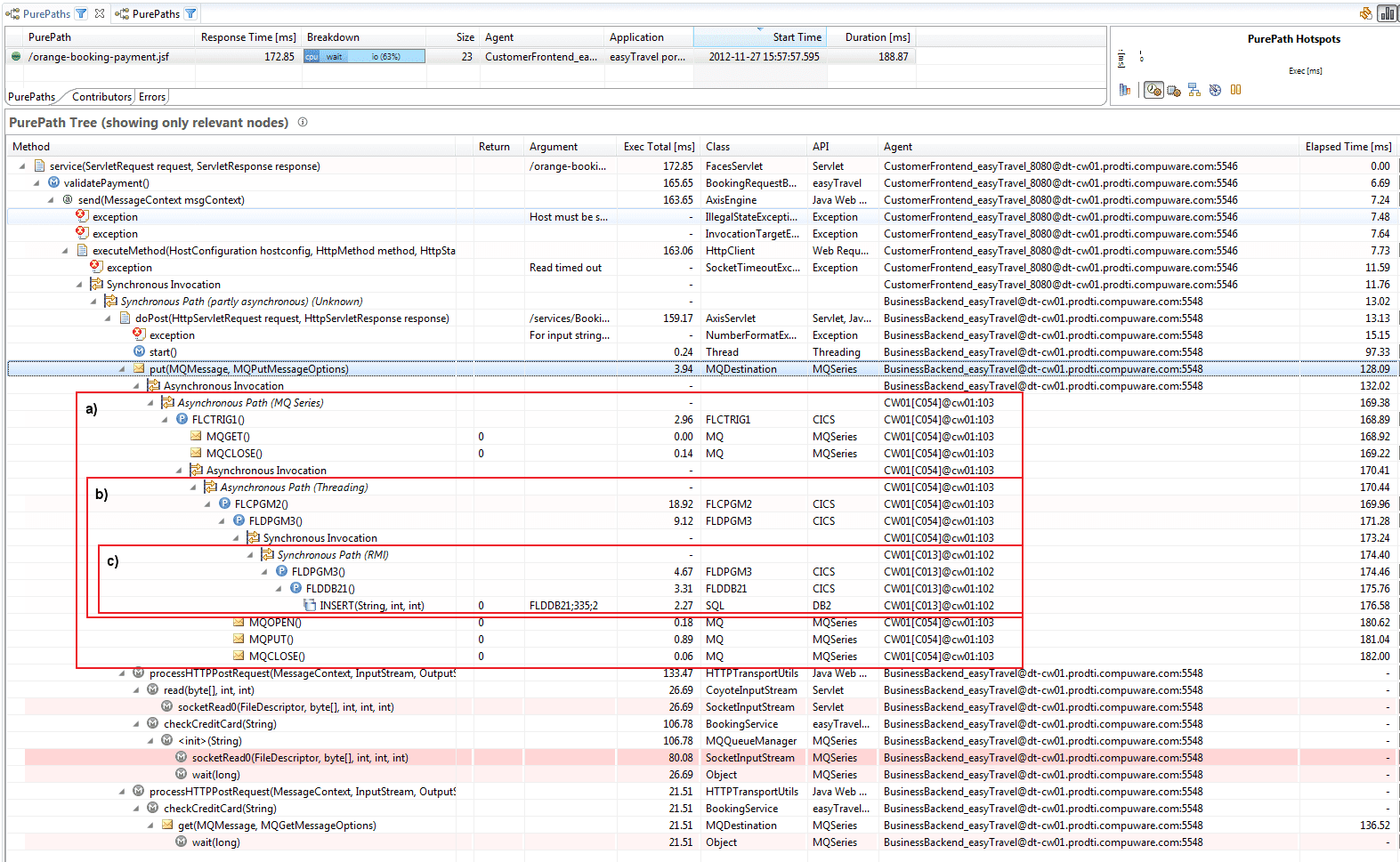Click the orange pause icon in Hotspots

(1235, 90)
